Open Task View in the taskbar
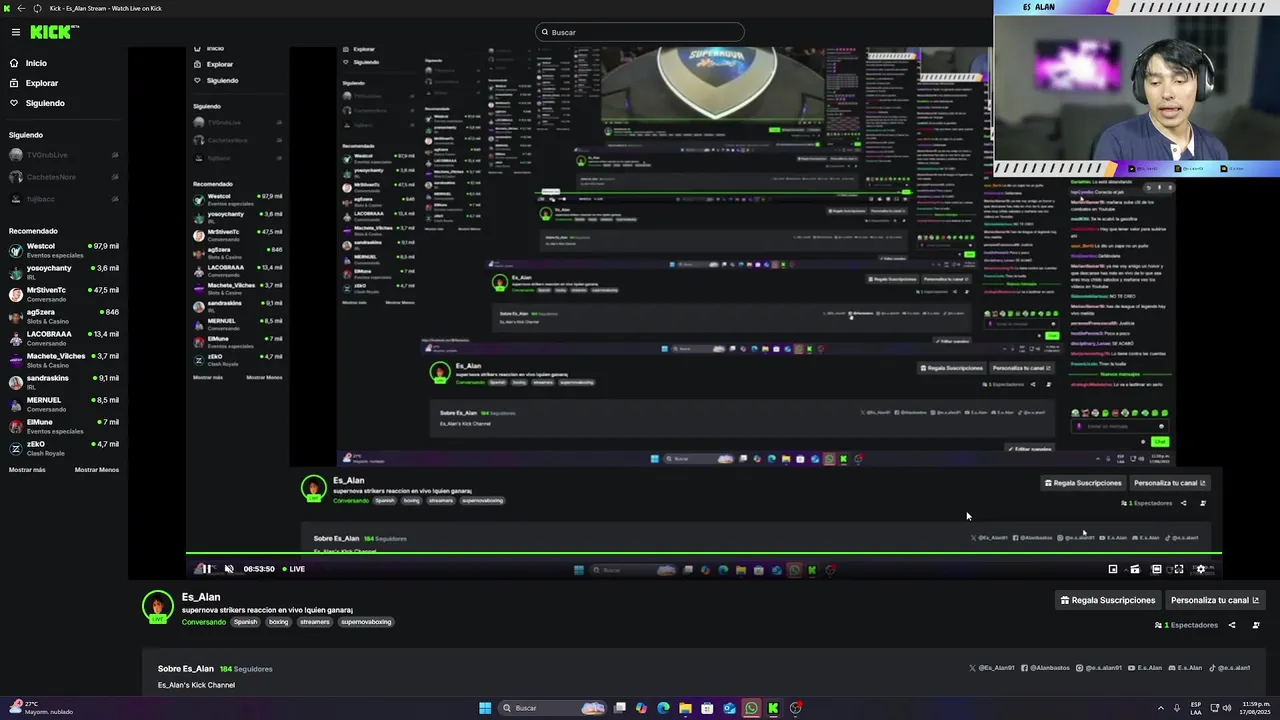The width and height of the screenshot is (1280, 720). coord(620,708)
